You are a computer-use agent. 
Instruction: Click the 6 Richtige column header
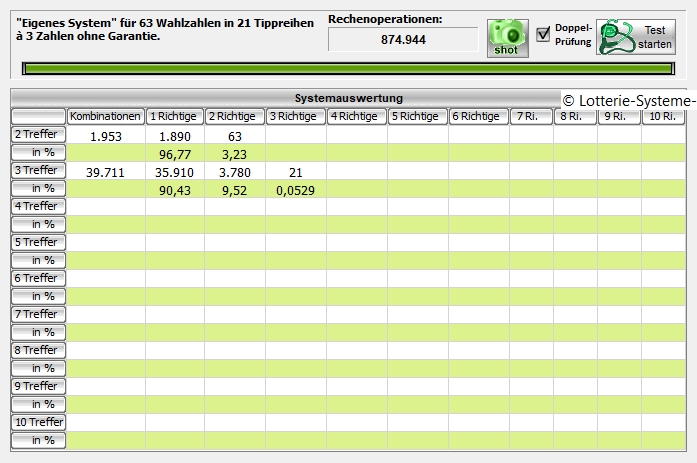[478, 116]
